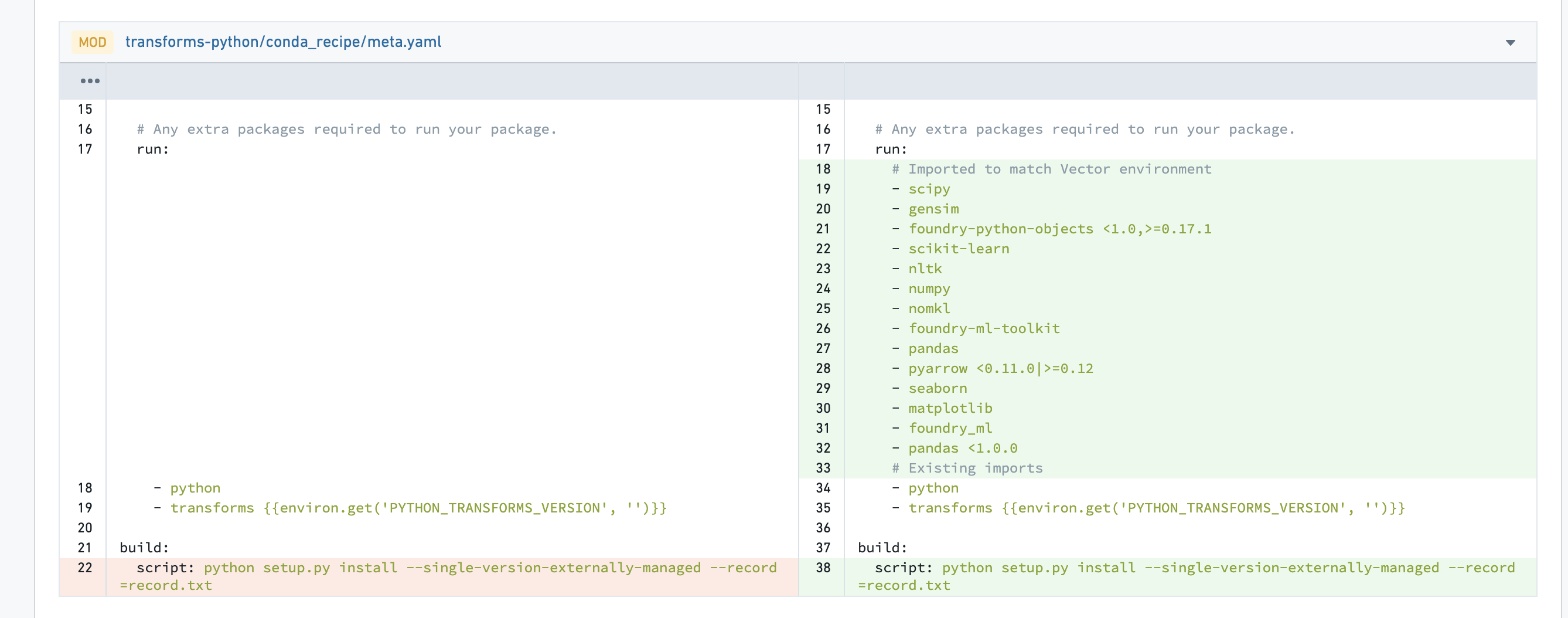Click line number 27 beside pandas
Screen dimensions: 1568x618
pyautogui.click(x=823, y=349)
